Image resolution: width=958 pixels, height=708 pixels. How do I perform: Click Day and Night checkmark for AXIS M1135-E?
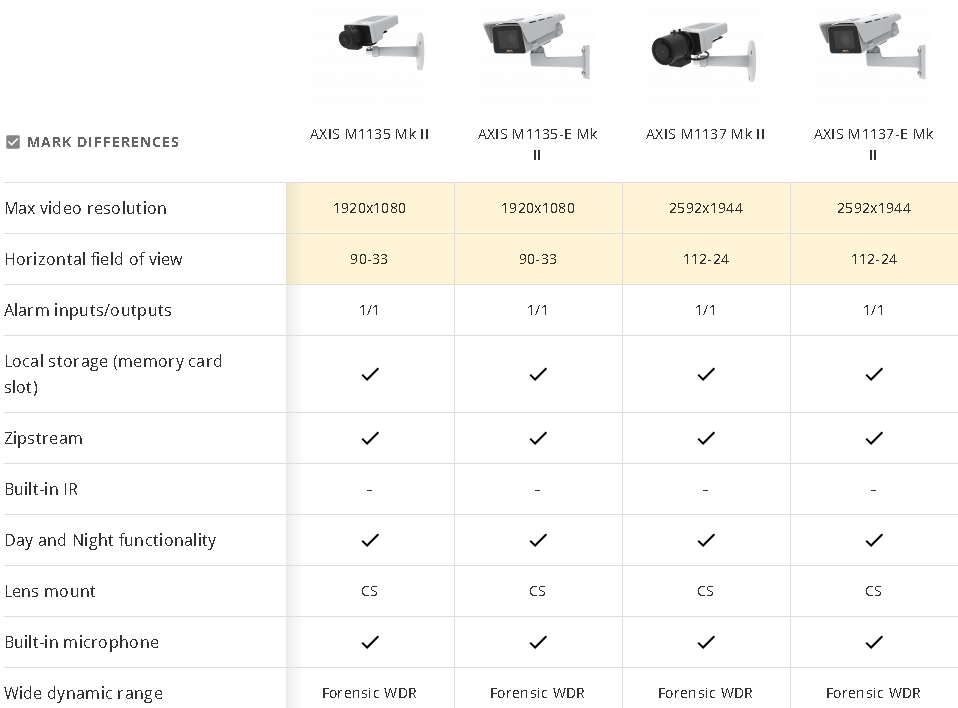pos(538,540)
